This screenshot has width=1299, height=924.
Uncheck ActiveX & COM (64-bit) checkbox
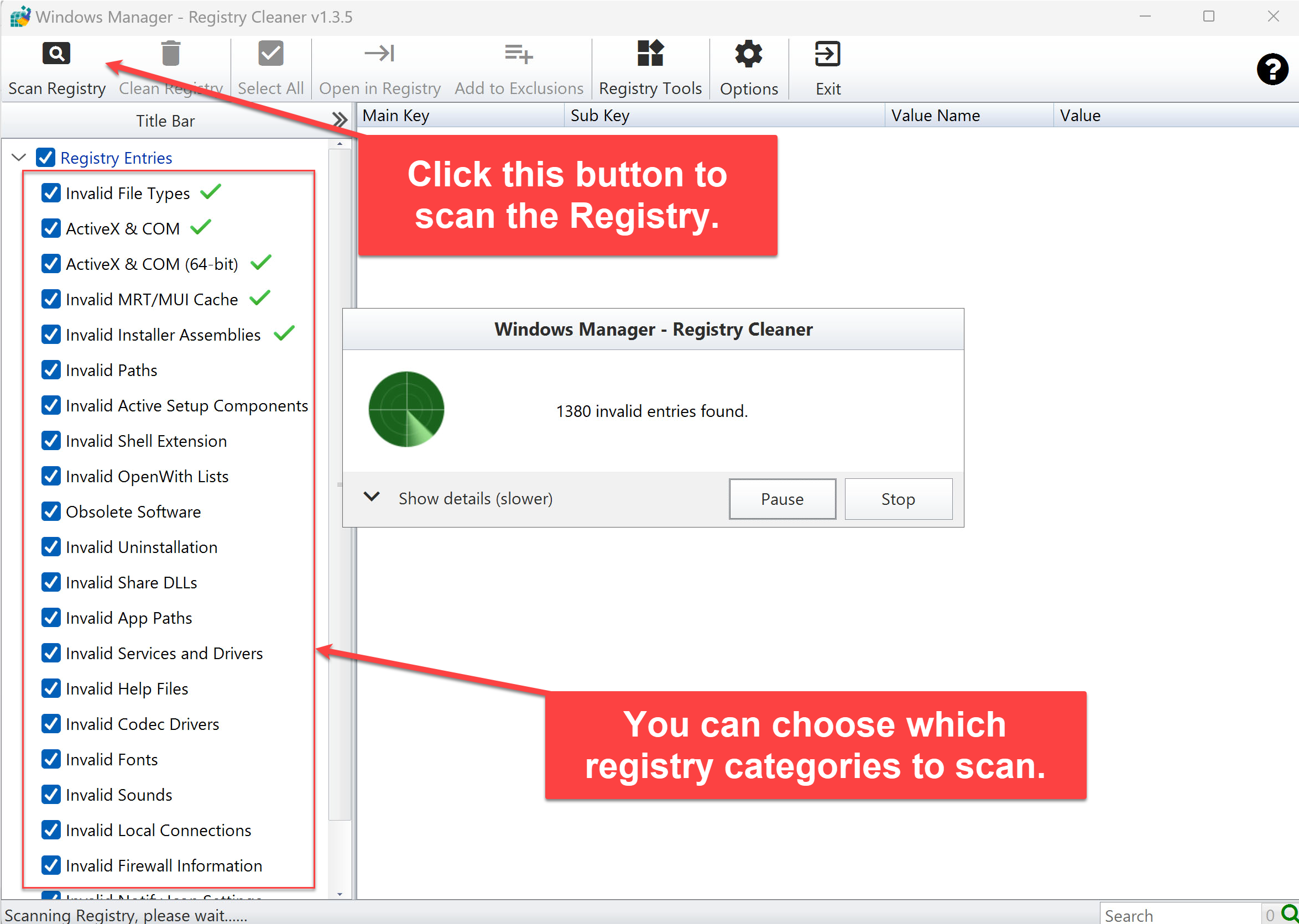[x=51, y=263]
